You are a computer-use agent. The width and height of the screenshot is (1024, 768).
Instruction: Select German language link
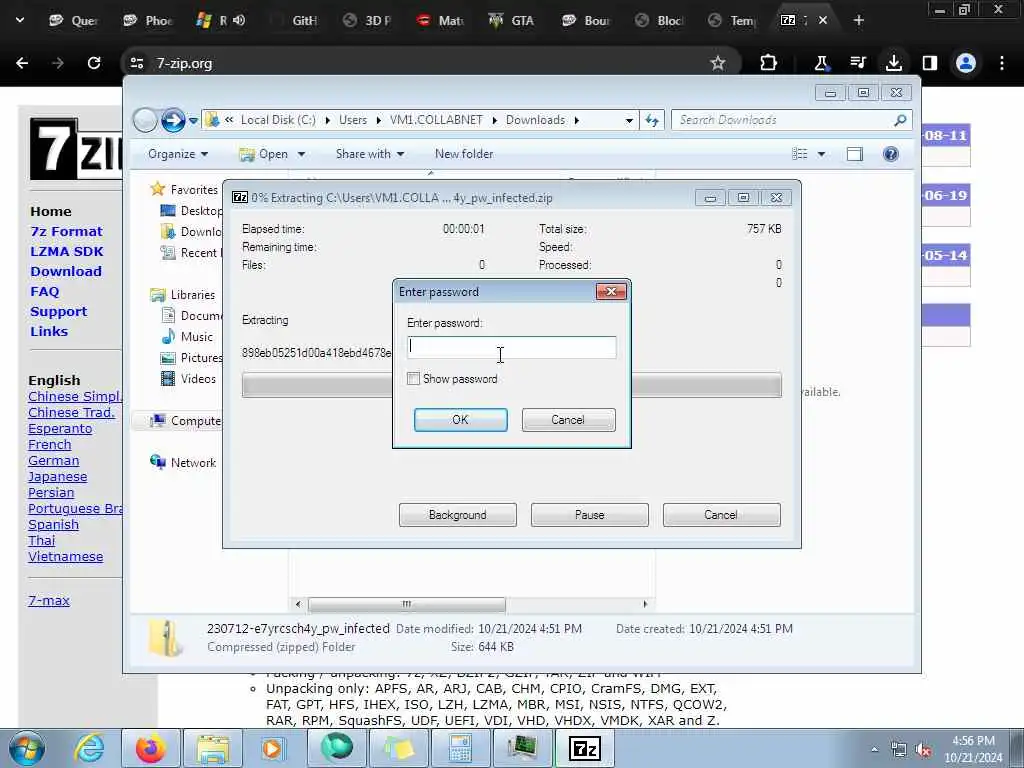point(54,460)
